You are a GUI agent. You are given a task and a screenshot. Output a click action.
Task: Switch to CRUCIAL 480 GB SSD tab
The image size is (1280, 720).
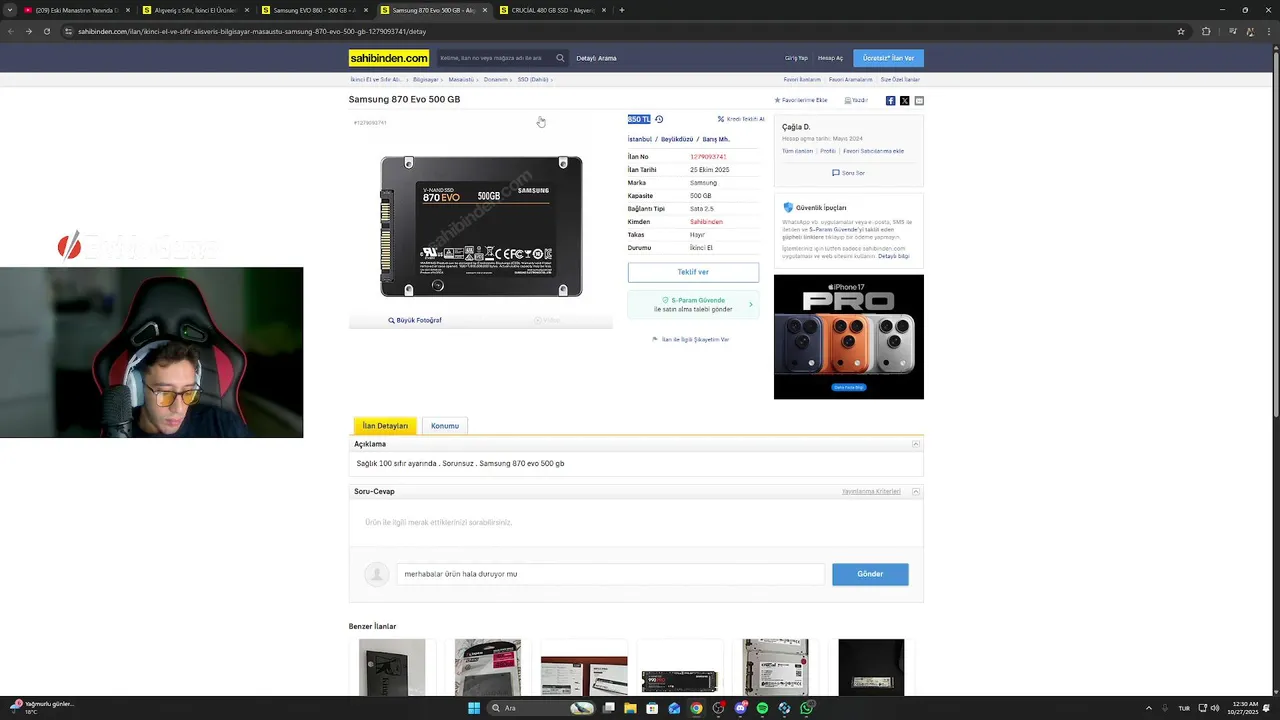553,10
